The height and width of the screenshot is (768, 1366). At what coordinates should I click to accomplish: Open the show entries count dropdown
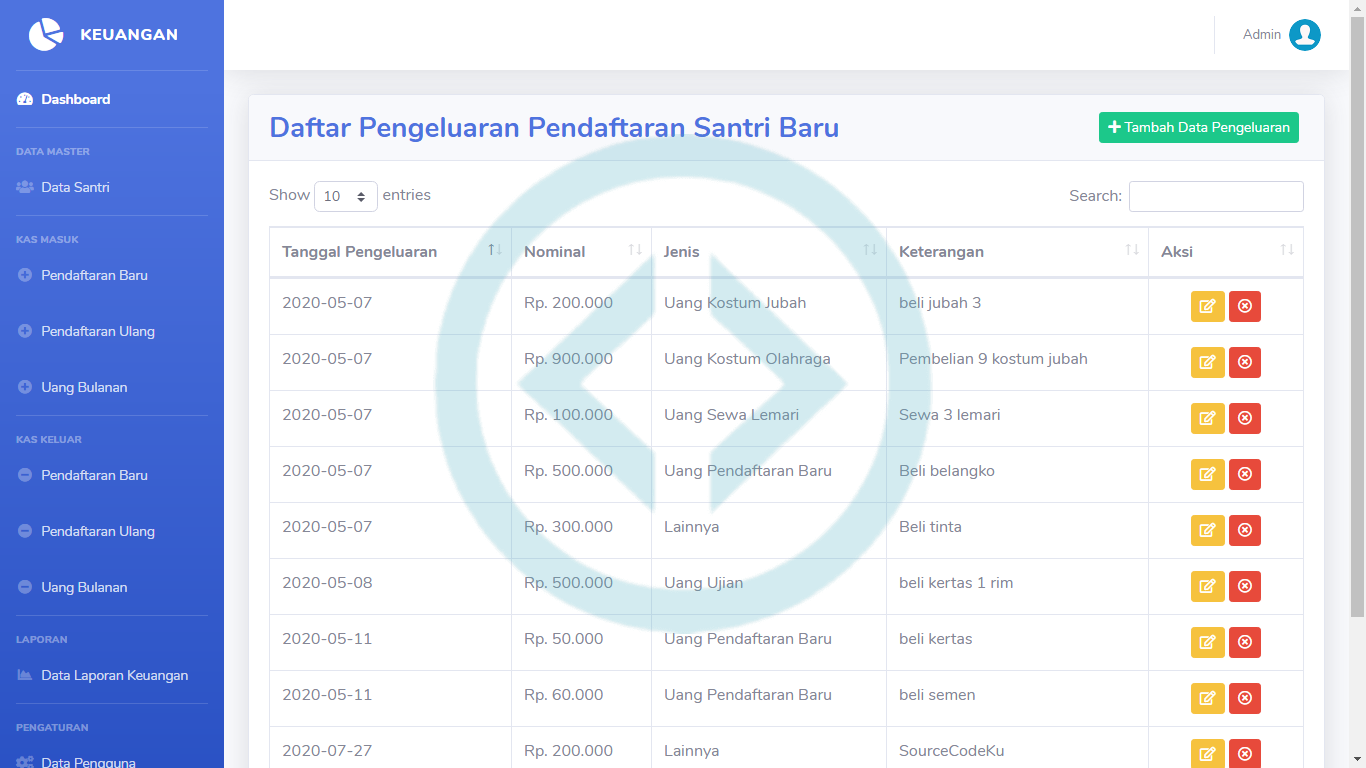tap(345, 197)
